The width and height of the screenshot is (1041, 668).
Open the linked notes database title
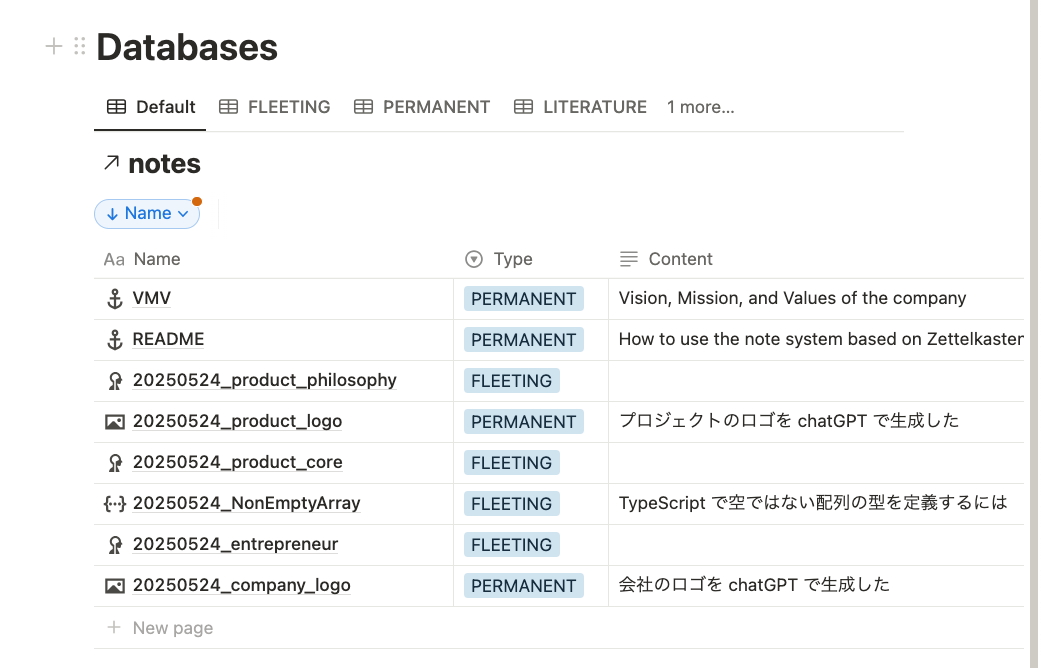164,164
